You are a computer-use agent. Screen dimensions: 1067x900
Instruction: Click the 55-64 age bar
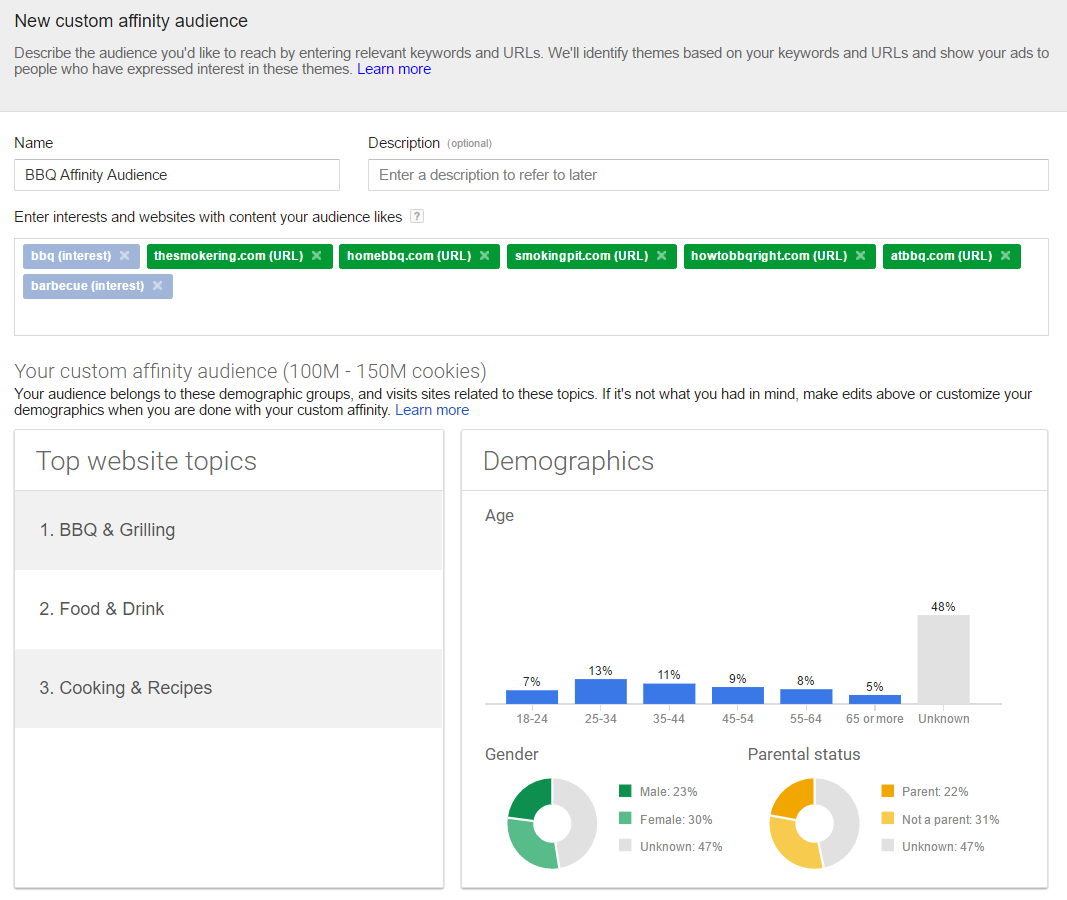806,696
